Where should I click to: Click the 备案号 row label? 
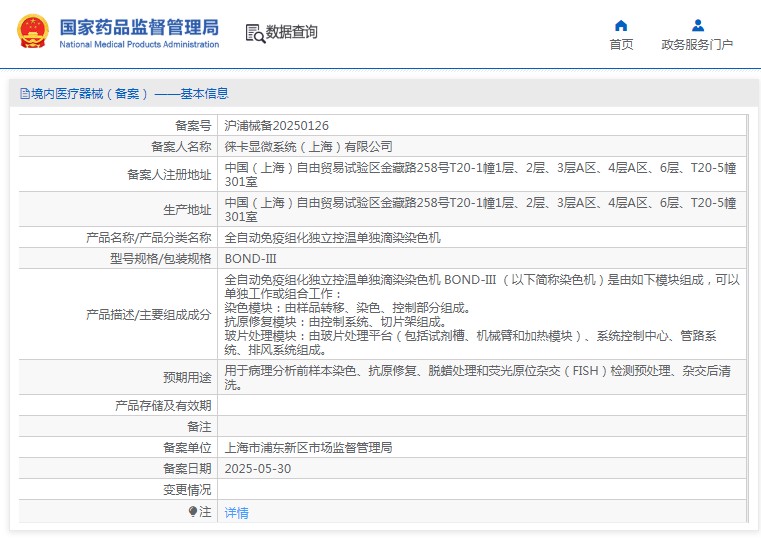pyautogui.click(x=193, y=126)
